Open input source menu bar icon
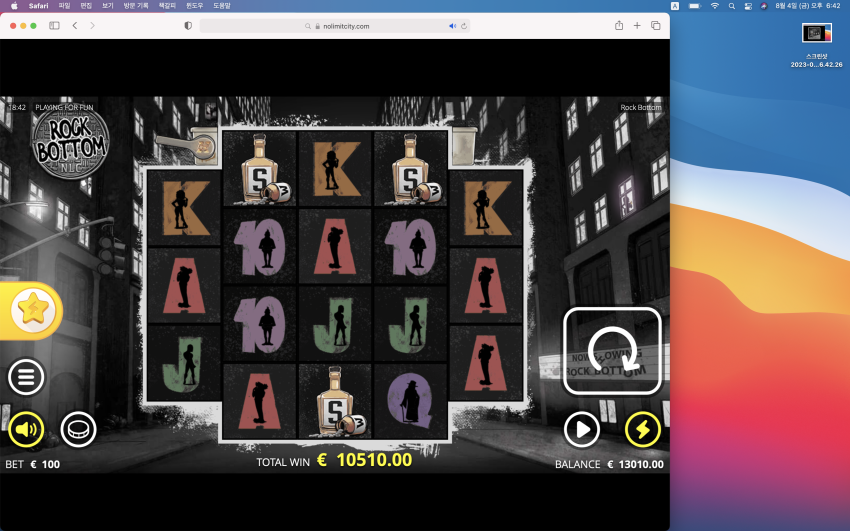 (675, 5)
